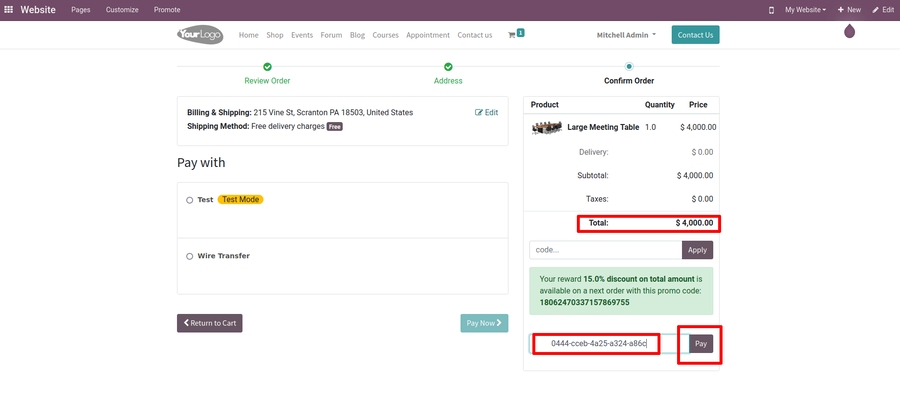
Task: Go to the Home page
Action: (249, 35)
